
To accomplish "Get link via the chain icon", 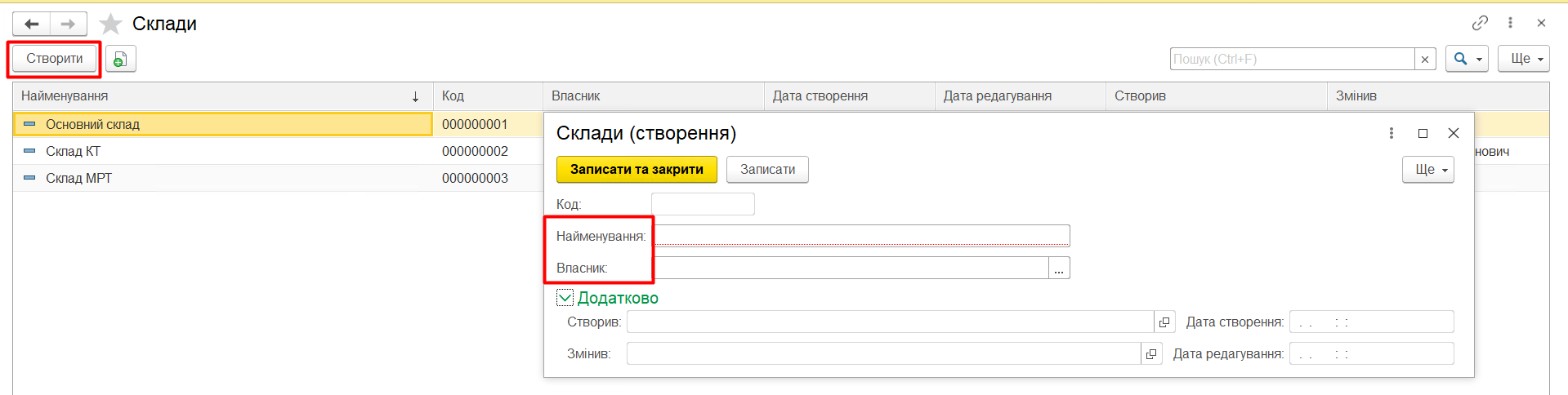I will coord(1480,23).
